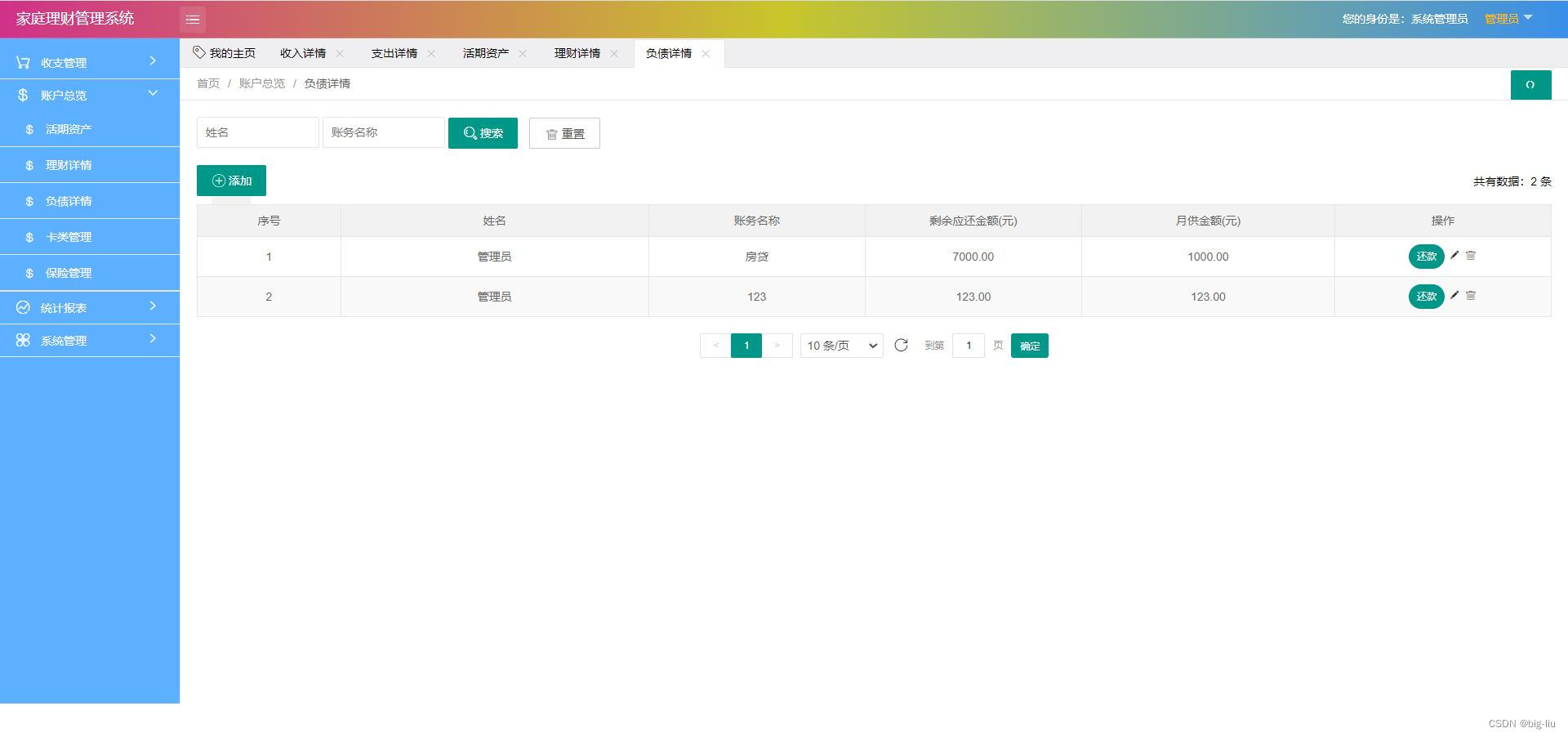Focus the 账务名称 search field
The width and height of the screenshot is (1568, 737).
click(384, 132)
